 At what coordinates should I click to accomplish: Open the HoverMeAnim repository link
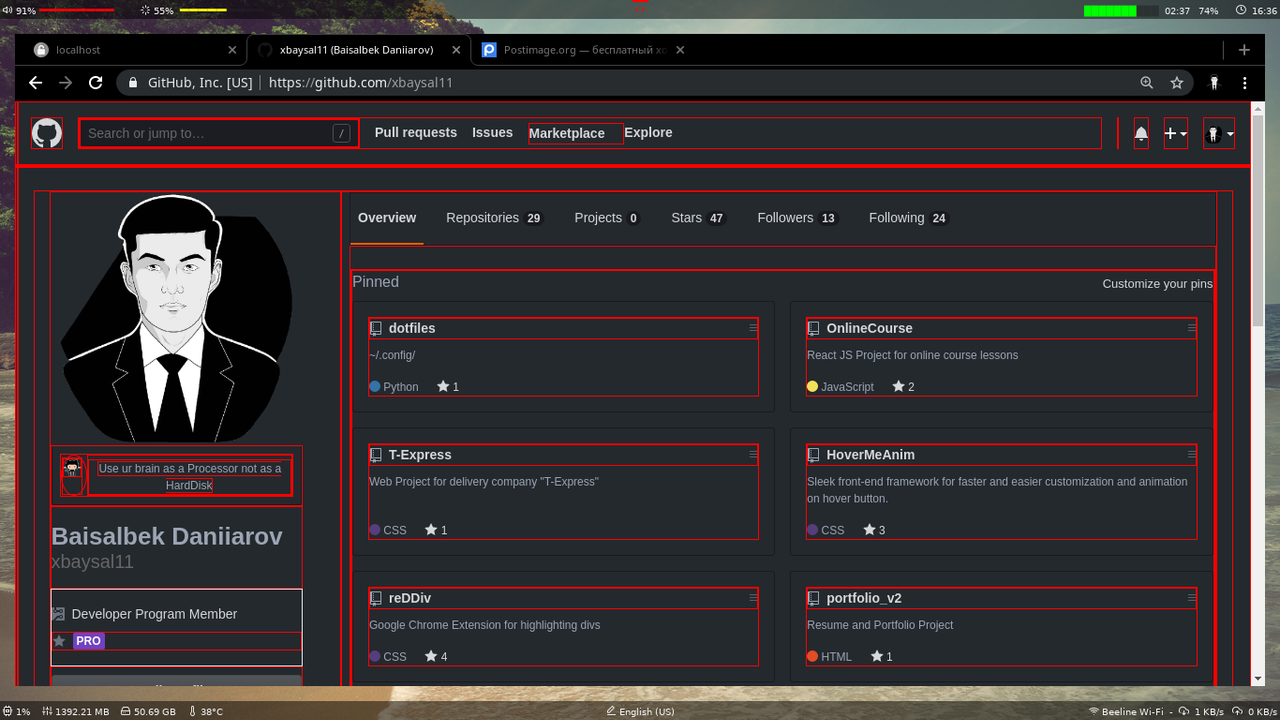[870, 455]
